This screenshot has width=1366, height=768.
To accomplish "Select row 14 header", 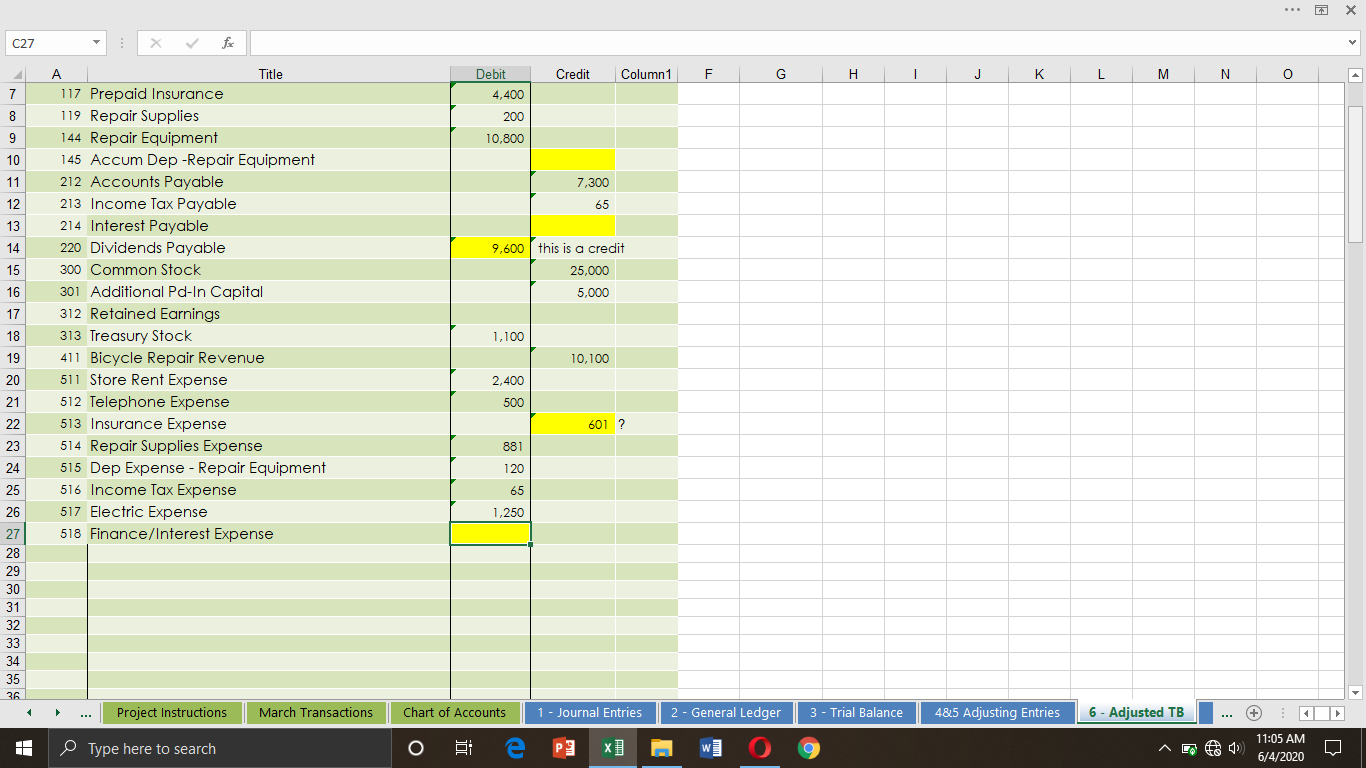I will tap(14, 248).
